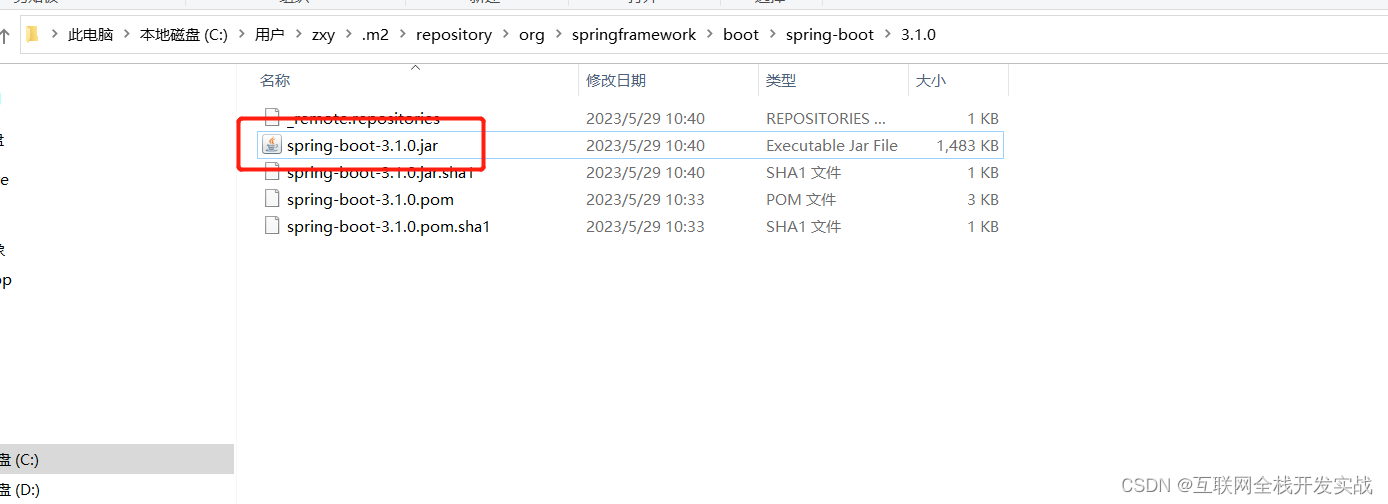1388x504 pixels.
Task: Click the Up navigation arrow in address bar
Action: (x=4, y=35)
